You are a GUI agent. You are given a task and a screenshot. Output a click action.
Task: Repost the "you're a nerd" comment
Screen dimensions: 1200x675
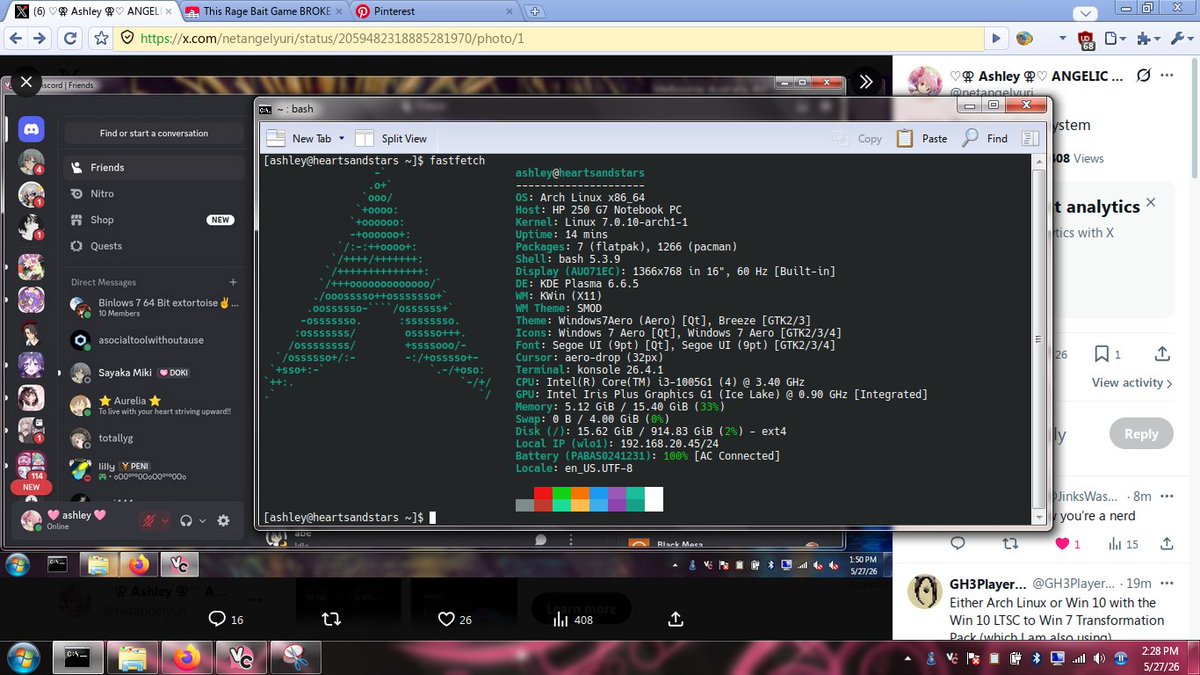[1010, 544]
